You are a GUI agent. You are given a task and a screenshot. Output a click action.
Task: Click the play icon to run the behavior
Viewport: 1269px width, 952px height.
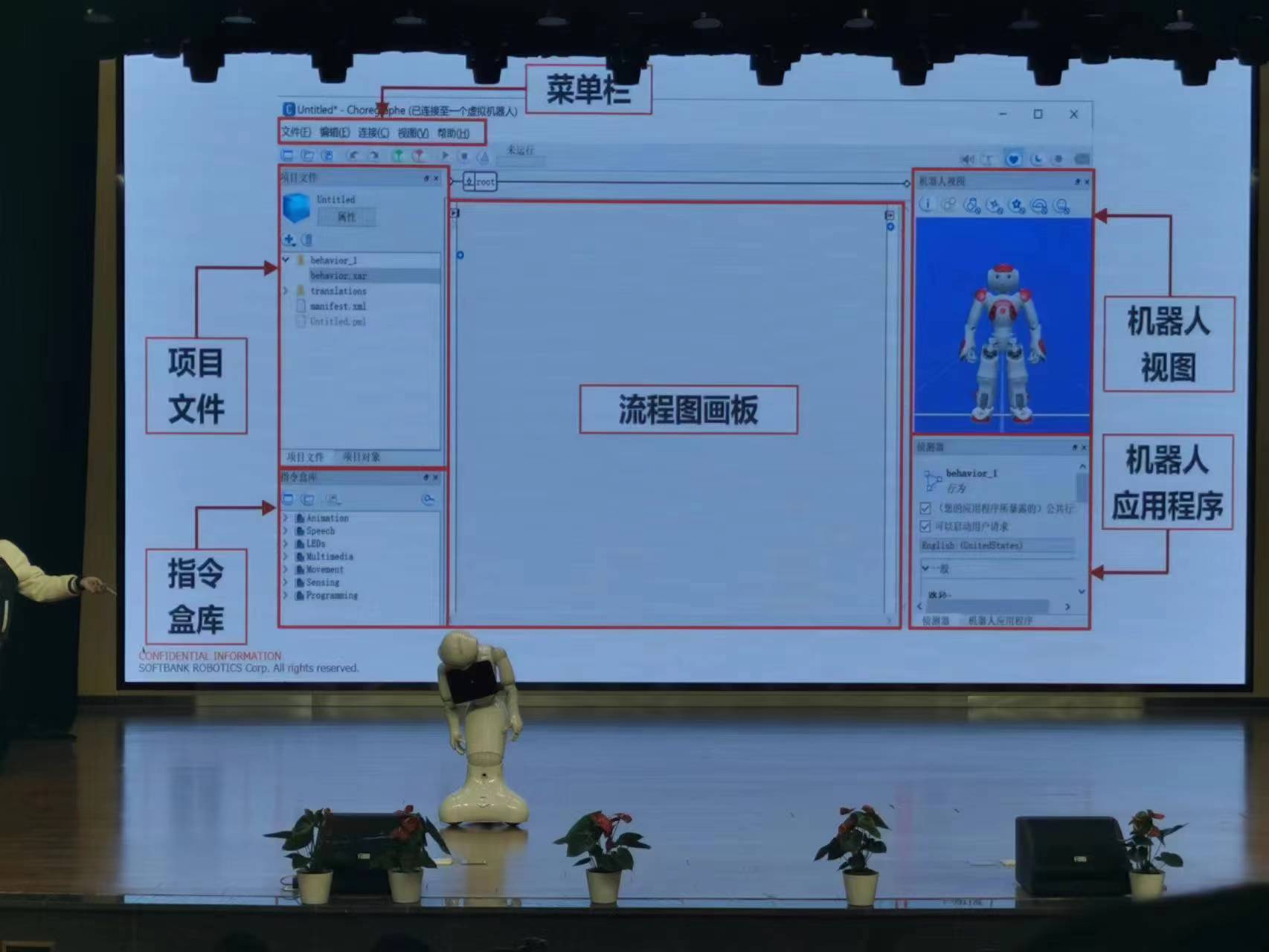click(445, 156)
